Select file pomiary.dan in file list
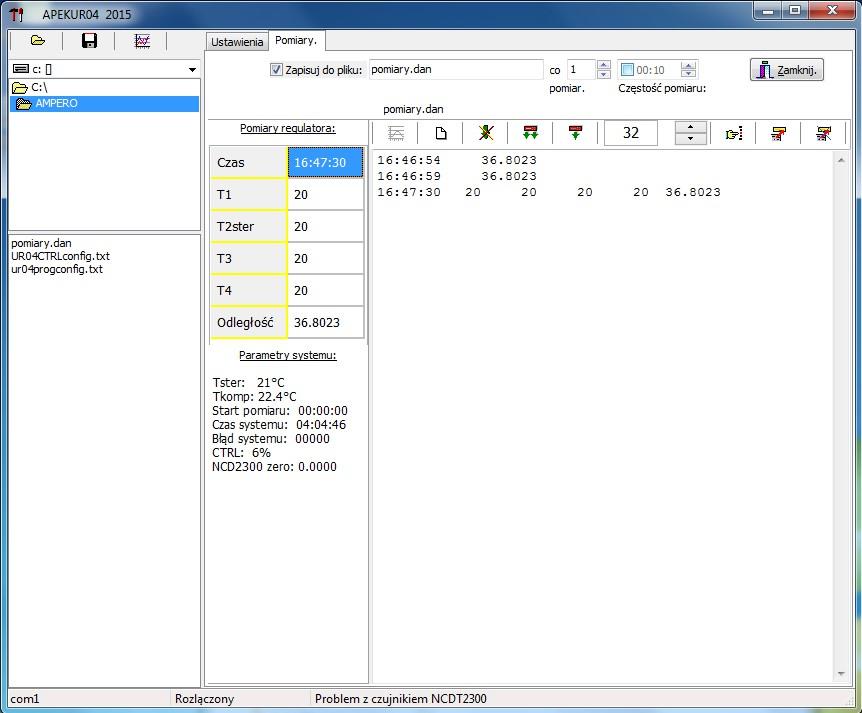The image size is (862, 713). click(x=41, y=243)
